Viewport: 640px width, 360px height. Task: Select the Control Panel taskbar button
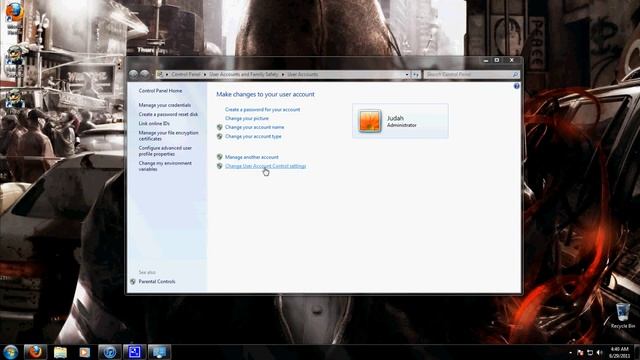click(x=159, y=352)
